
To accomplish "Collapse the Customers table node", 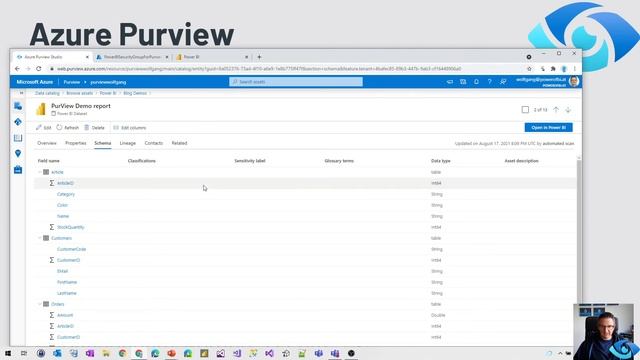I will pos(40,238).
